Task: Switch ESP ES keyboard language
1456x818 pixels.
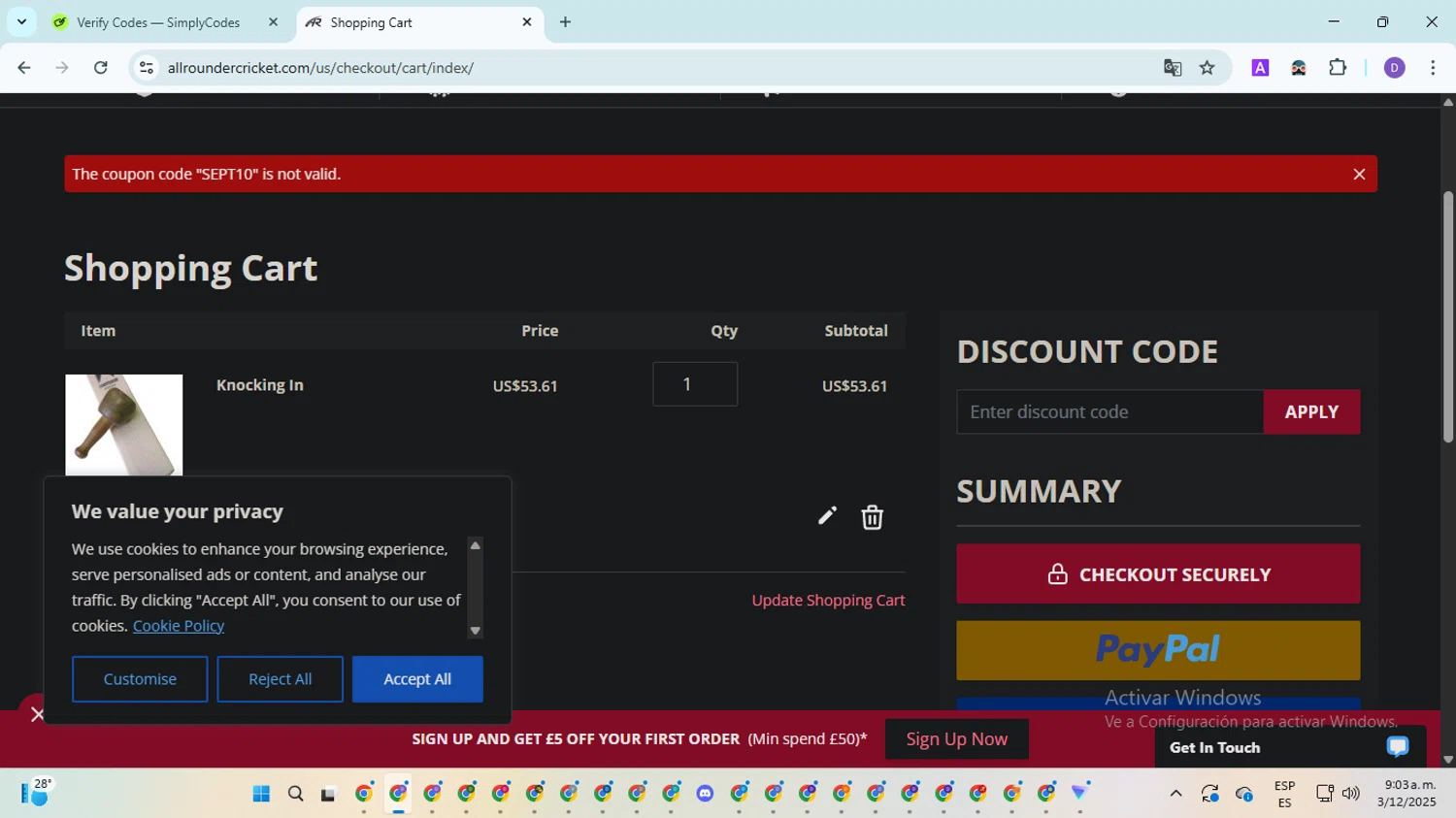Action: [1284, 794]
